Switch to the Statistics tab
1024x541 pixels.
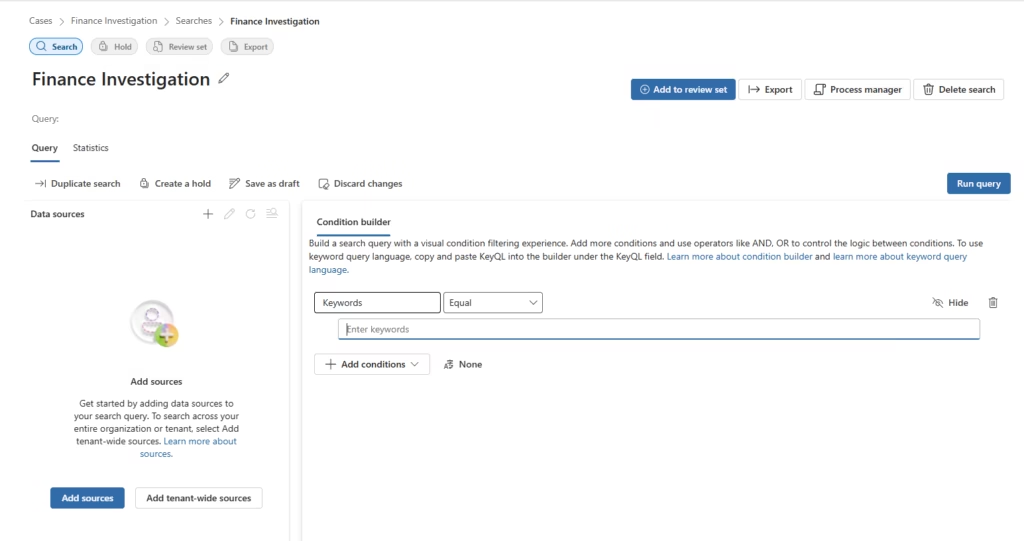(91, 148)
